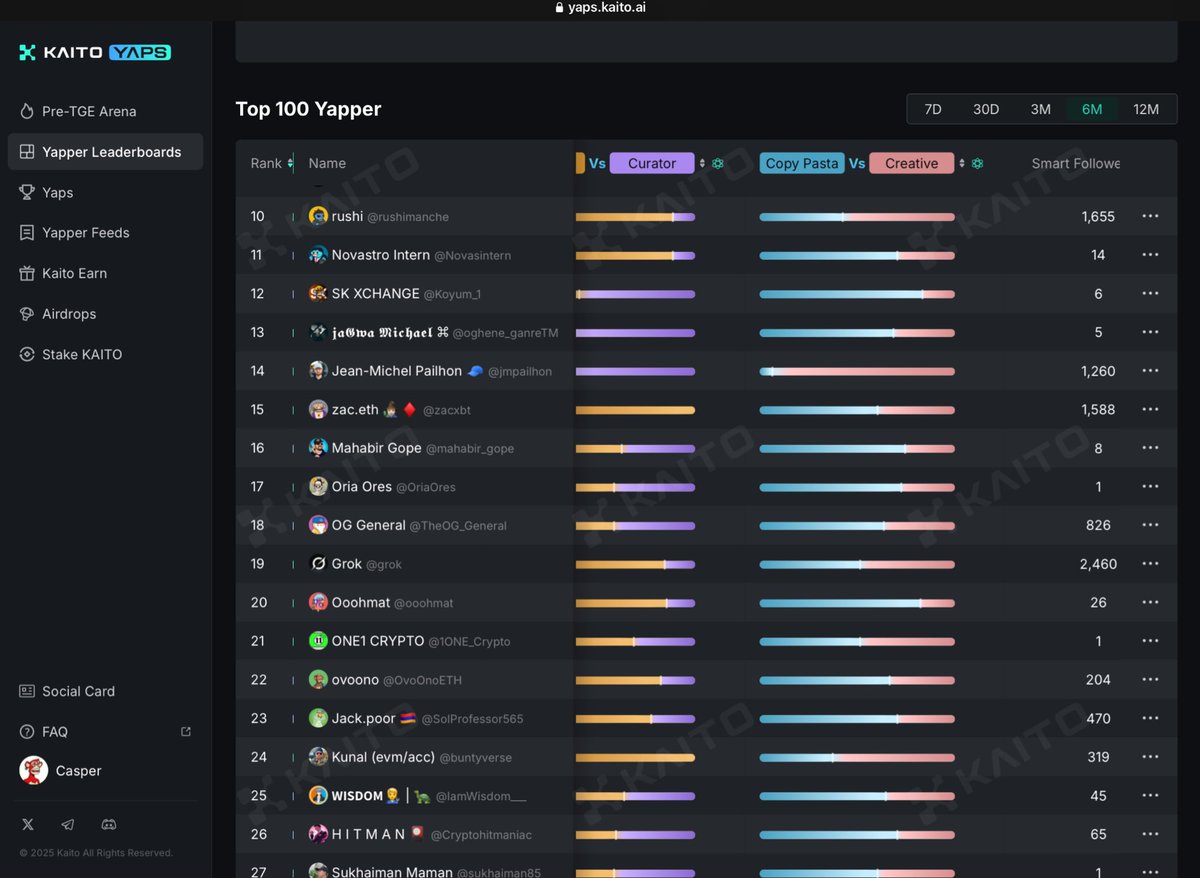
Task: Select the 3M time range
Action: point(1040,109)
